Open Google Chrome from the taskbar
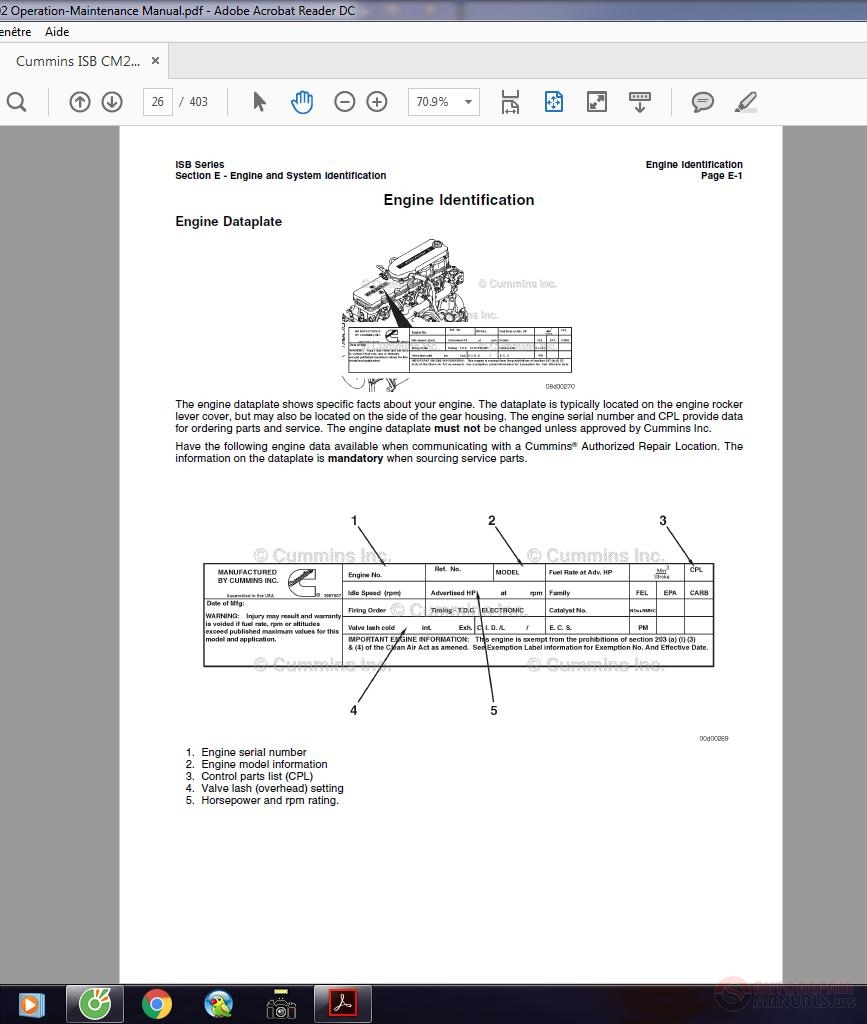 pos(157,1004)
